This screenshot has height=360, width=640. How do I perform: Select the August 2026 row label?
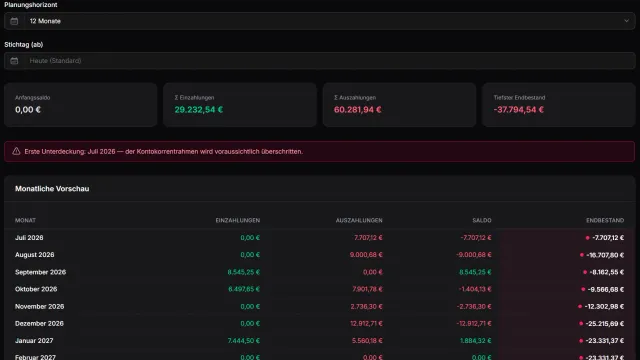click(x=35, y=255)
